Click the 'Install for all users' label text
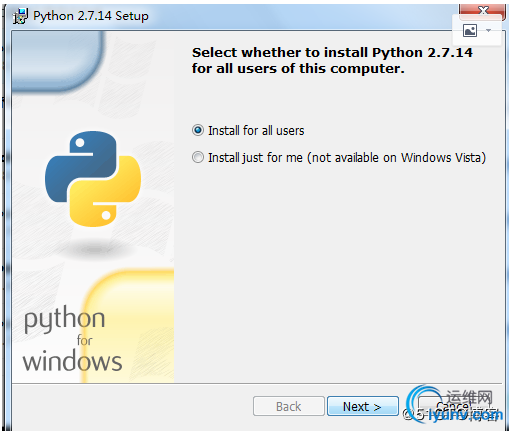The width and height of the screenshot is (509, 431). pyautogui.click(x=256, y=131)
